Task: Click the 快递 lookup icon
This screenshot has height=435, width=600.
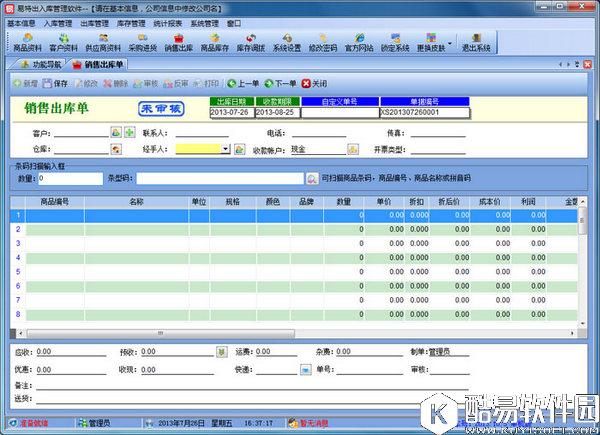Action: pyautogui.click(x=306, y=370)
